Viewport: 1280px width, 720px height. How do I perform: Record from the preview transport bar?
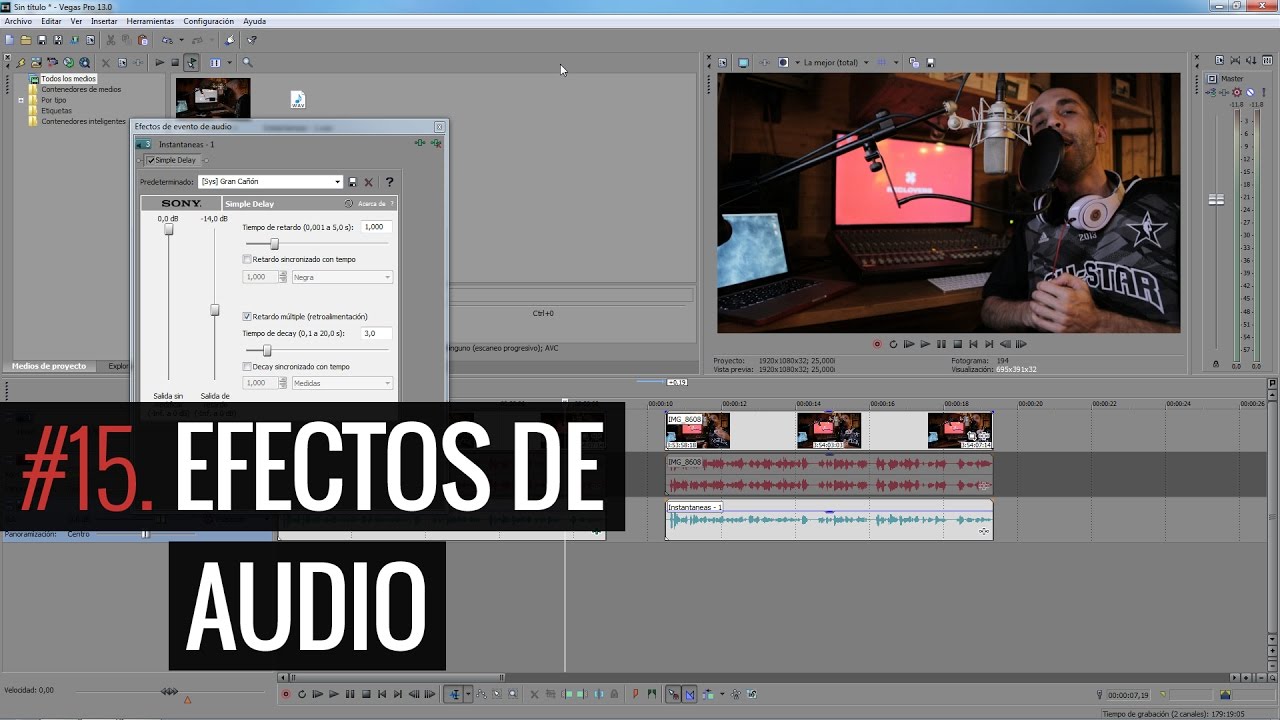[x=877, y=344]
